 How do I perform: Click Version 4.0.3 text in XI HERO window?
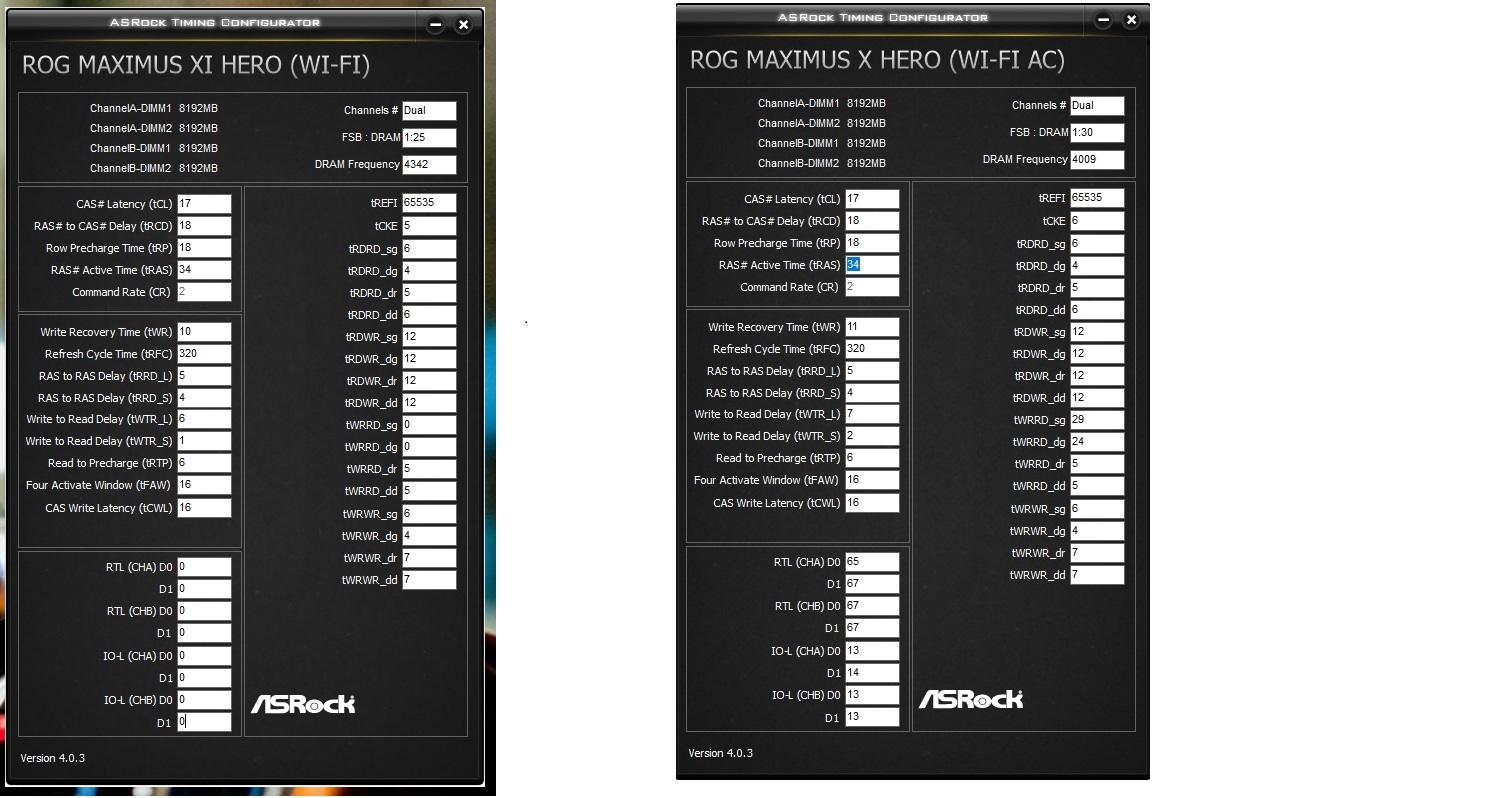53,758
